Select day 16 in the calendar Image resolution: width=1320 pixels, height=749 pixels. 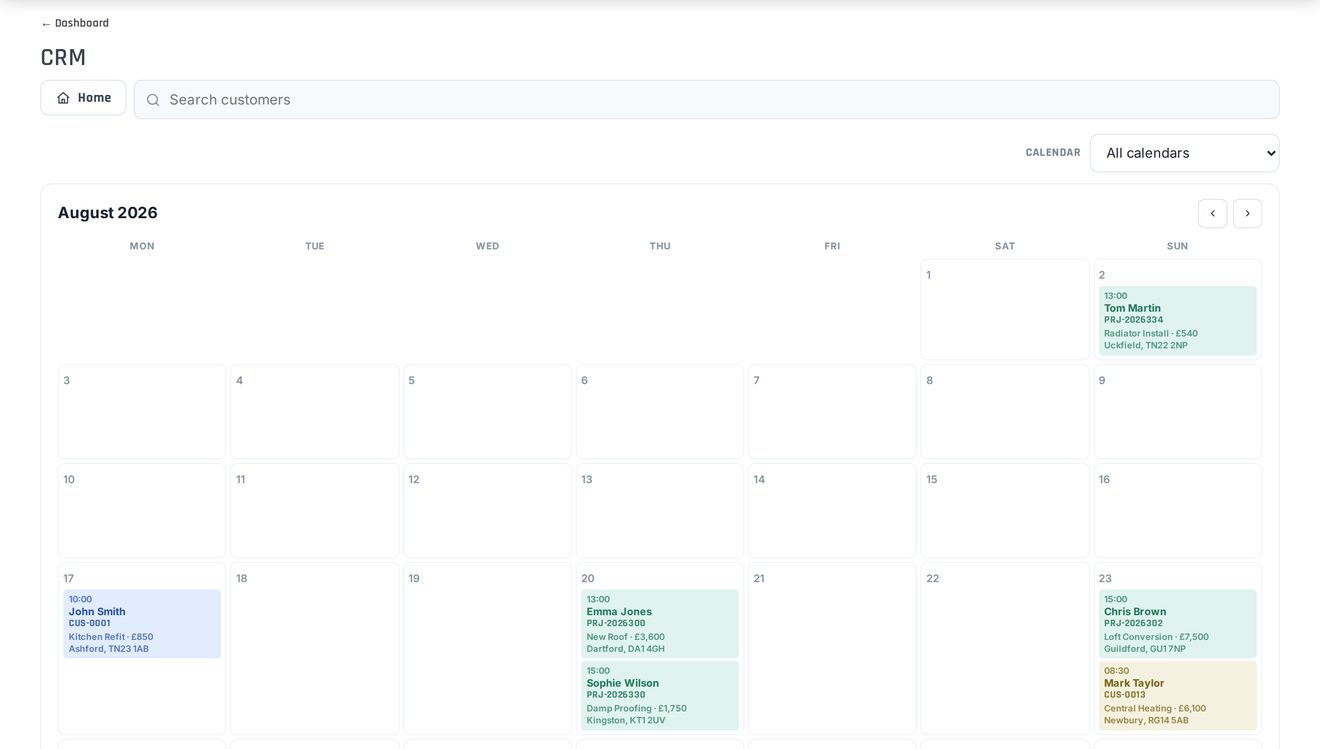coord(1177,511)
